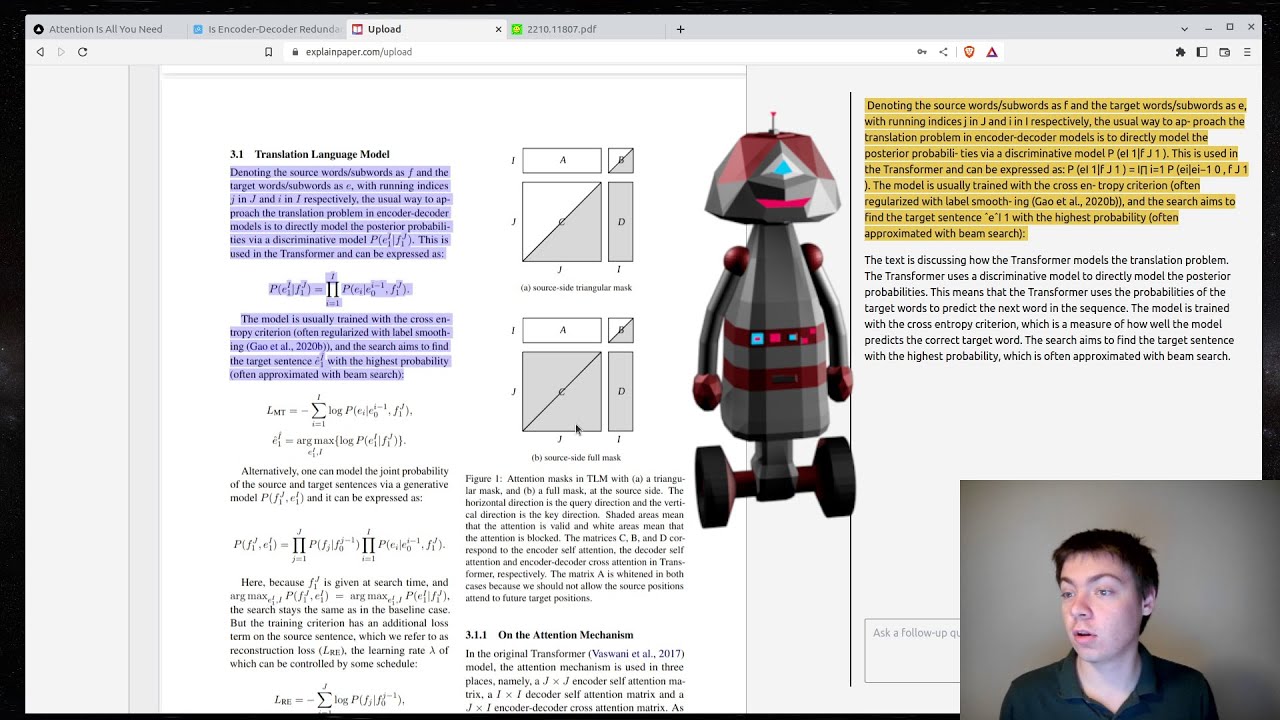This screenshot has width=1280, height=720.
Task: Click matrix A in the triangular mask diagram
Action: (562, 160)
